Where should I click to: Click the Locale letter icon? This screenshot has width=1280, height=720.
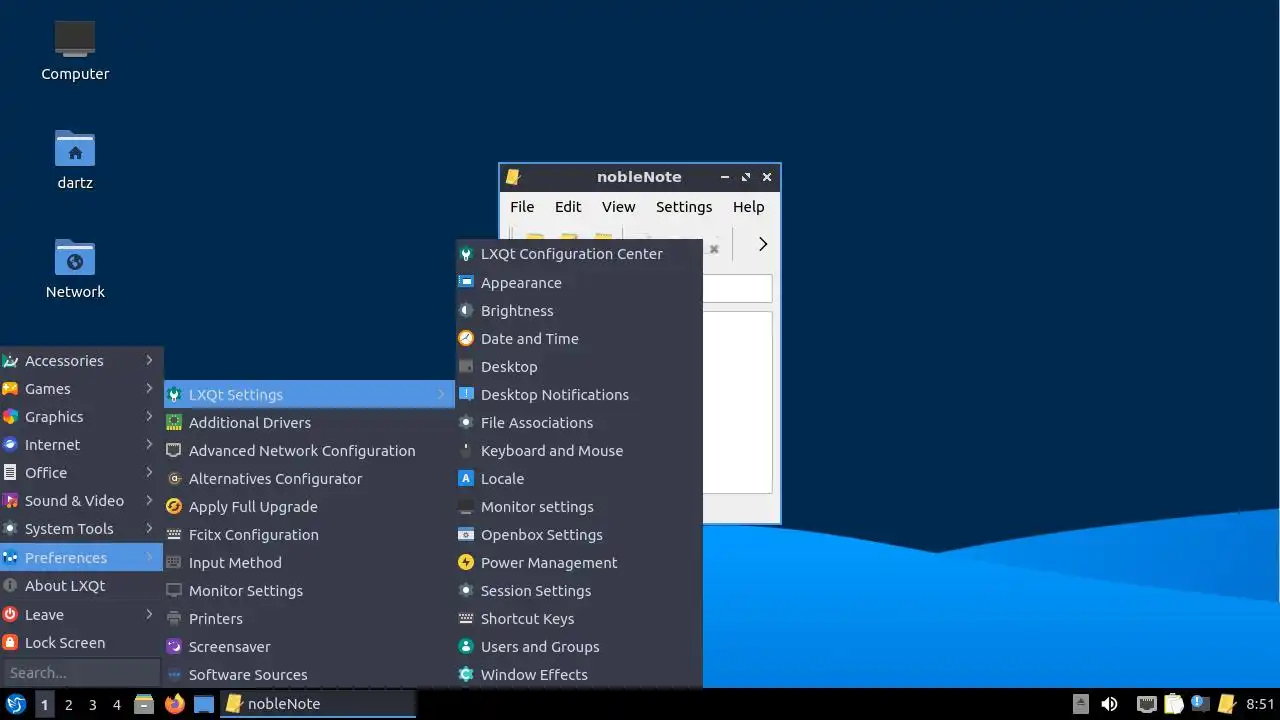[466, 479]
